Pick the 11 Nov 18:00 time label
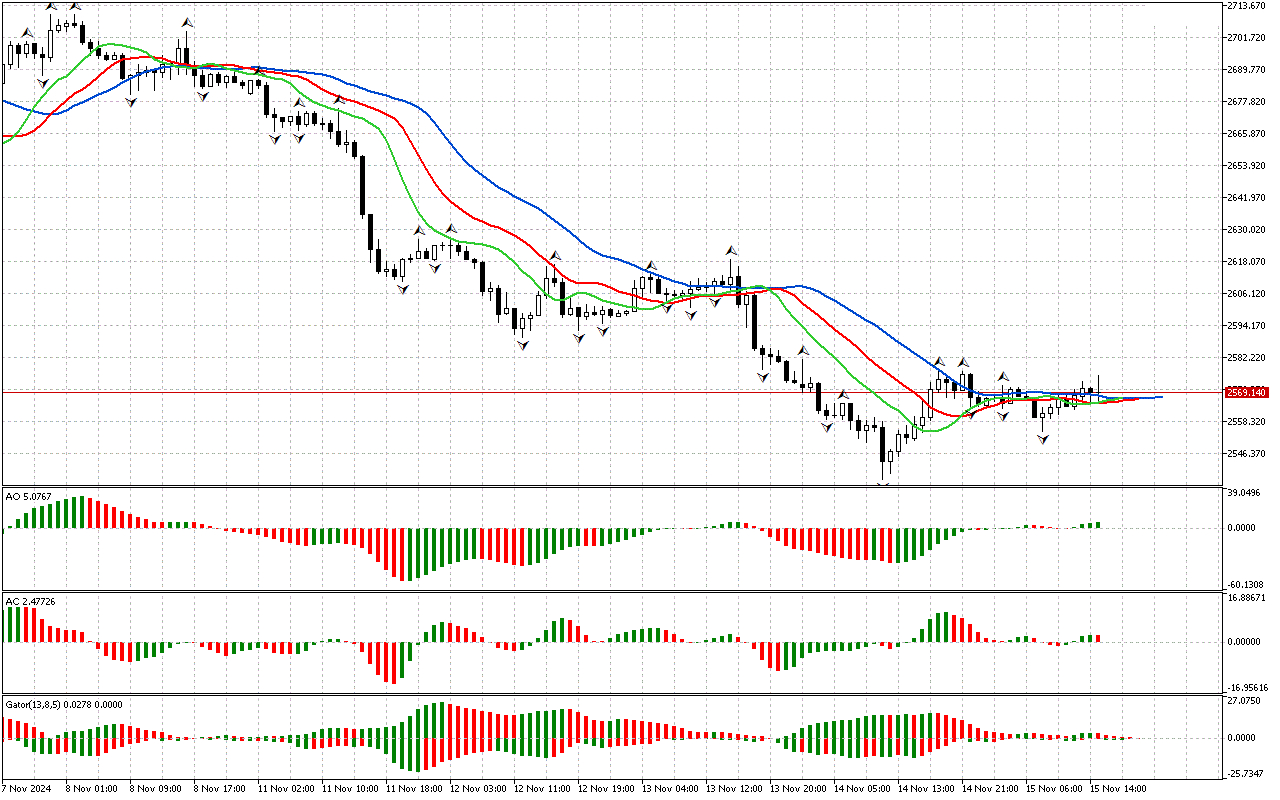The width and height of the screenshot is (1280, 800). click(413, 788)
